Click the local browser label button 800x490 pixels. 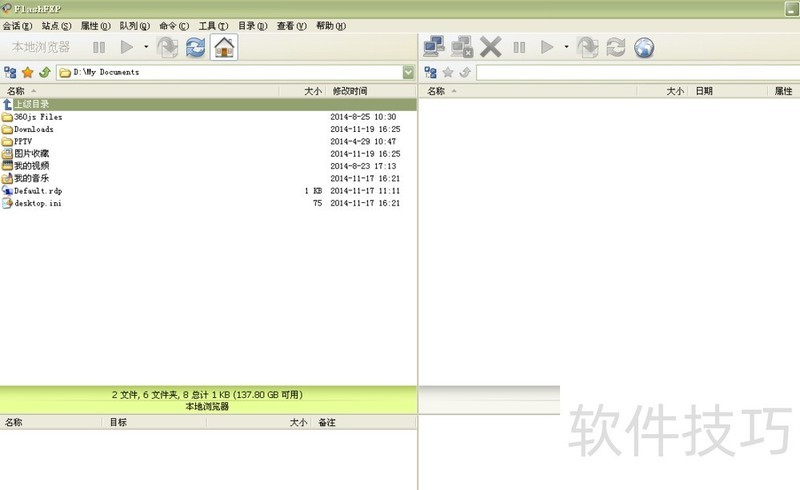coord(41,47)
